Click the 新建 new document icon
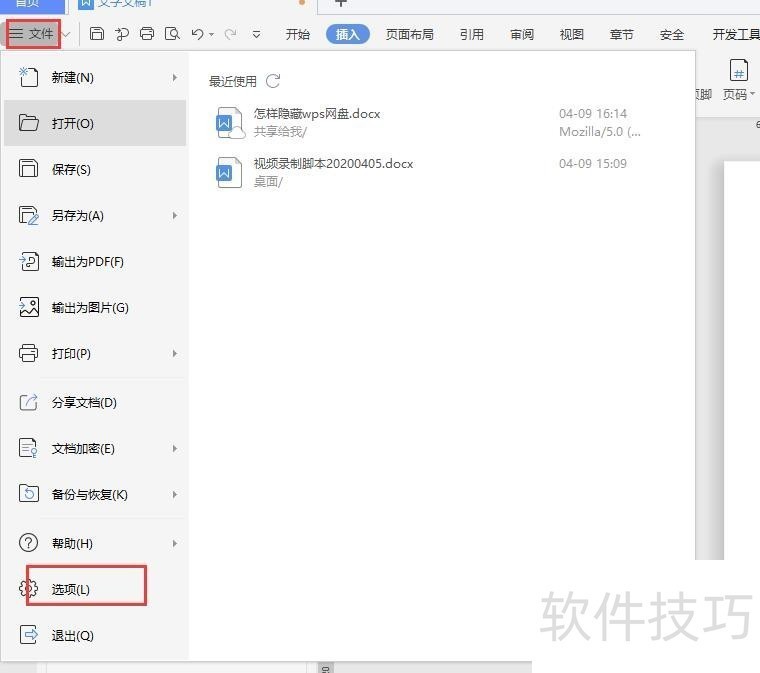The height and width of the screenshot is (673, 760). (x=28, y=77)
